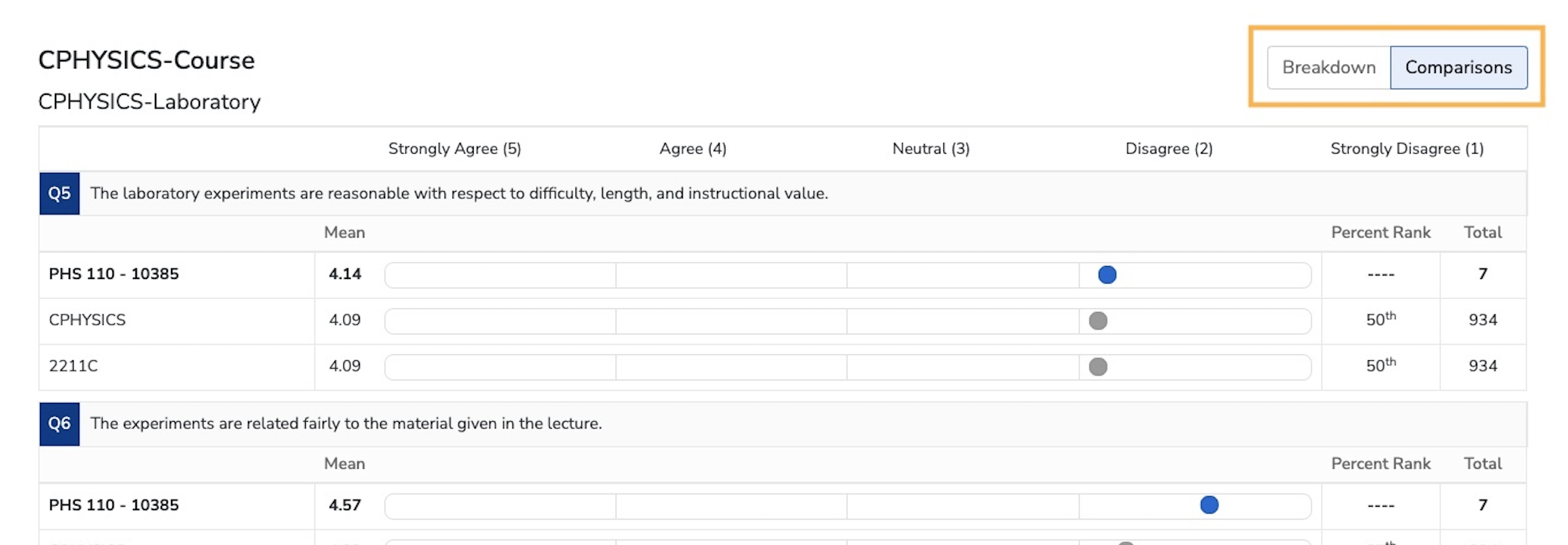Image resolution: width=1568 pixels, height=545 pixels.
Task: Click the Q5 Percent Rank column label
Action: 1380,232
